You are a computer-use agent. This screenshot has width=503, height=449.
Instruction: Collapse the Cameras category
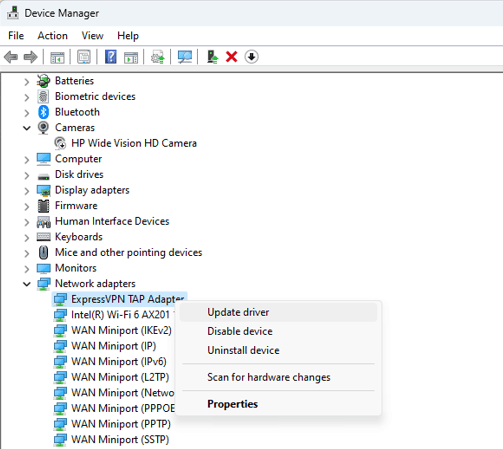27,128
